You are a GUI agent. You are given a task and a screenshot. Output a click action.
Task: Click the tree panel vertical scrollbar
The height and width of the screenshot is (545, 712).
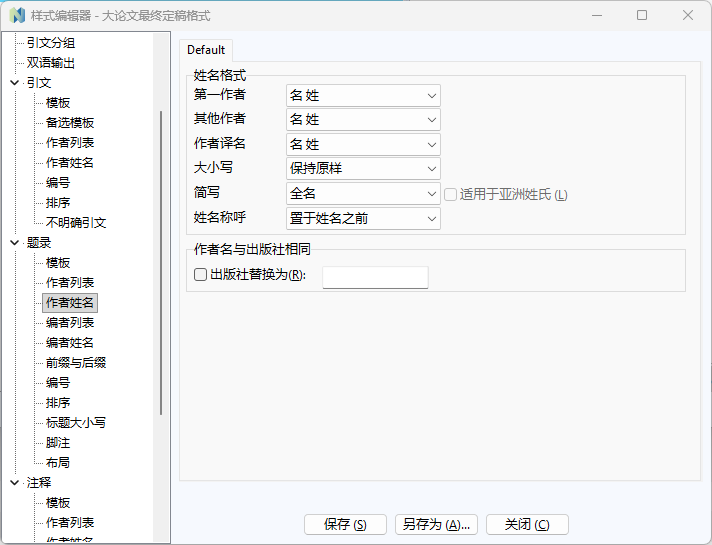pyautogui.click(x=161, y=263)
